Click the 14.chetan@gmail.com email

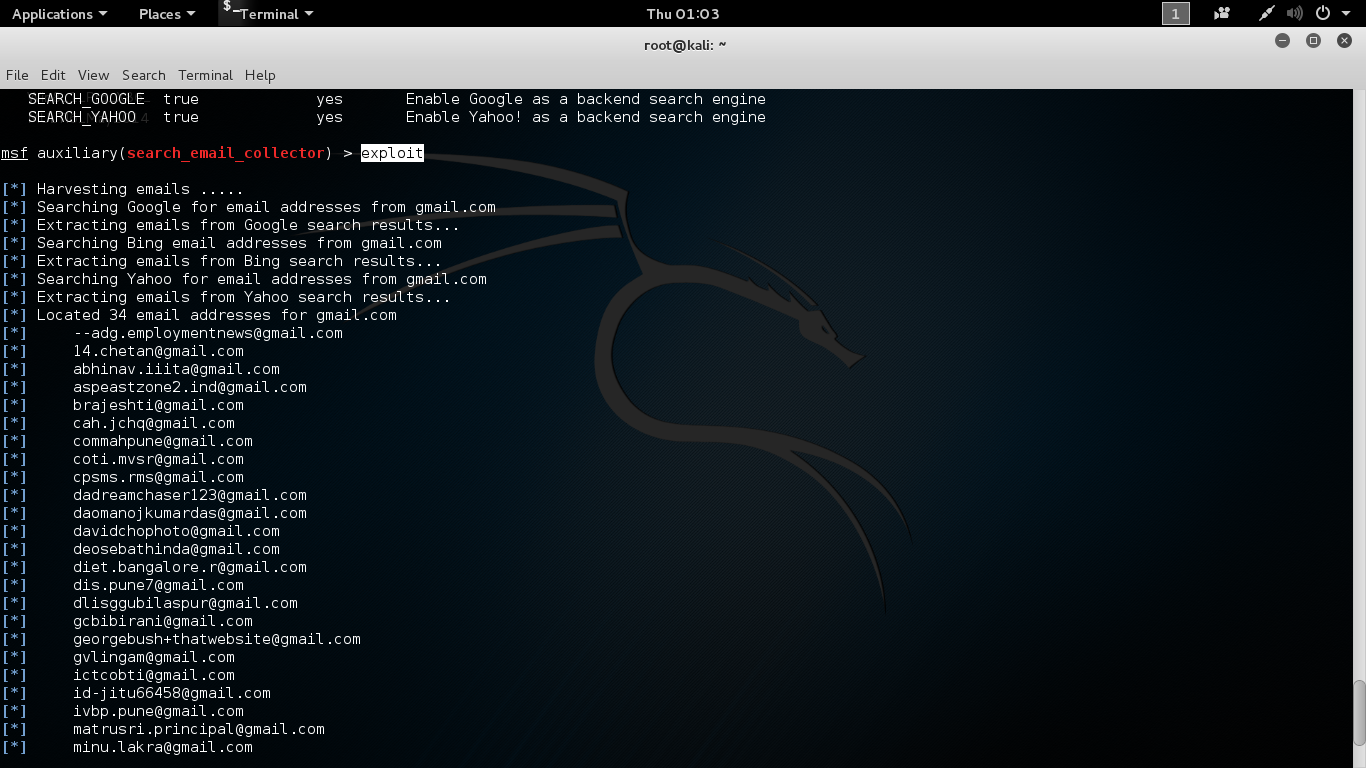point(158,351)
